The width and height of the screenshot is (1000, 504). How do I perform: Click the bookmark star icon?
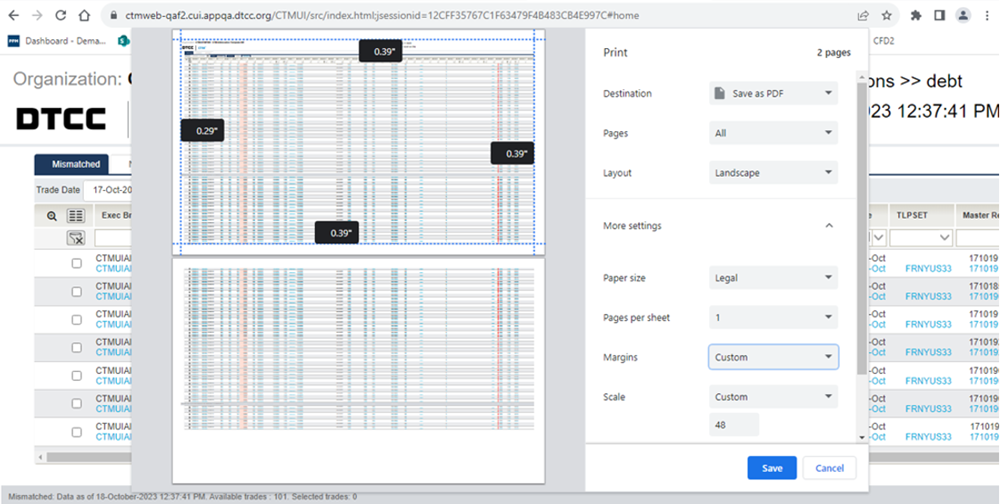click(886, 16)
